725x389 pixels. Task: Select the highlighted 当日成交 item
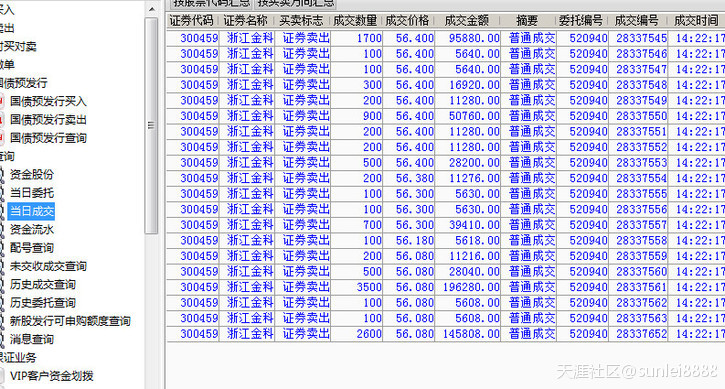coord(31,211)
